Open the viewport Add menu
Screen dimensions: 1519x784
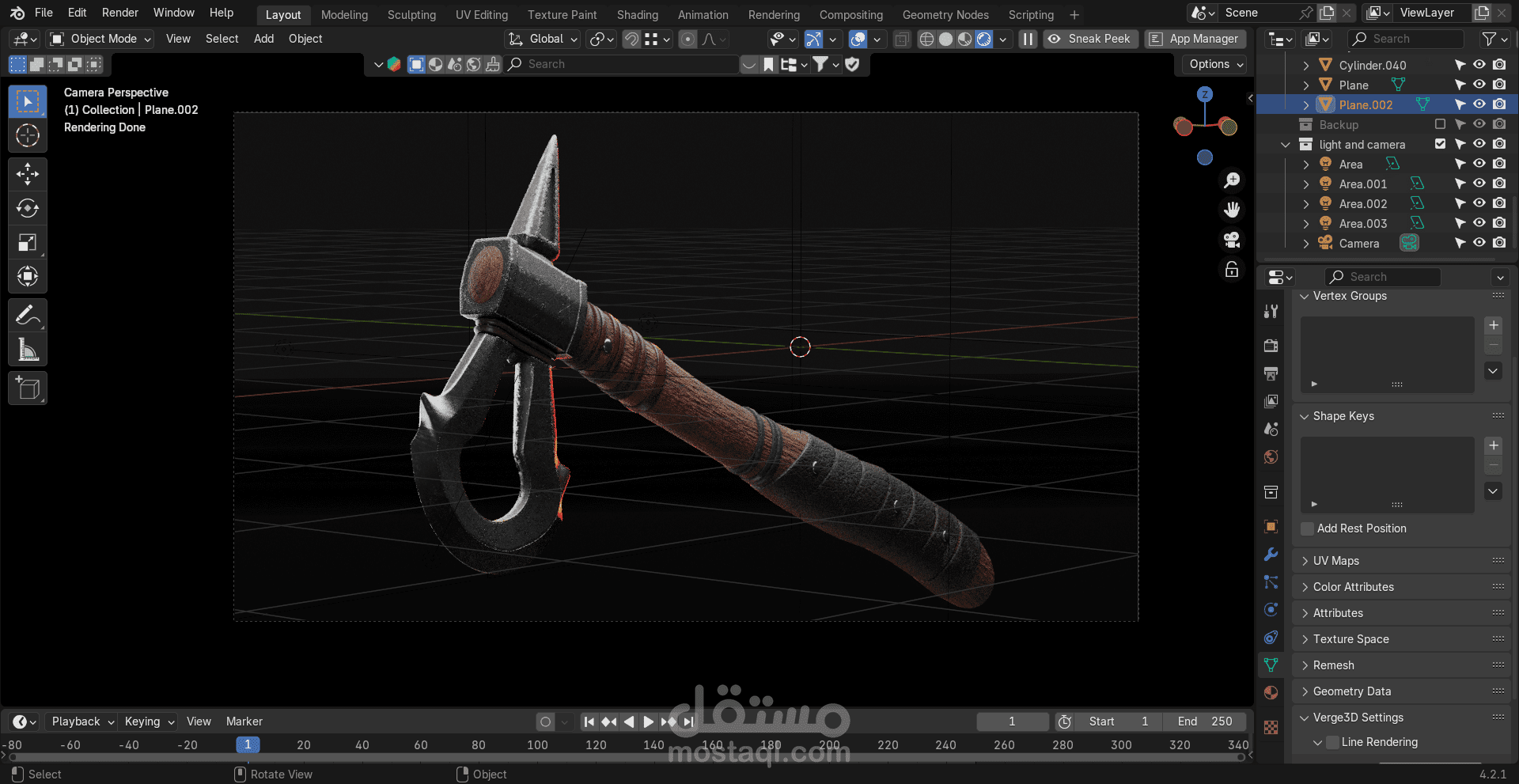pyautogui.click(x=264, y=39)
